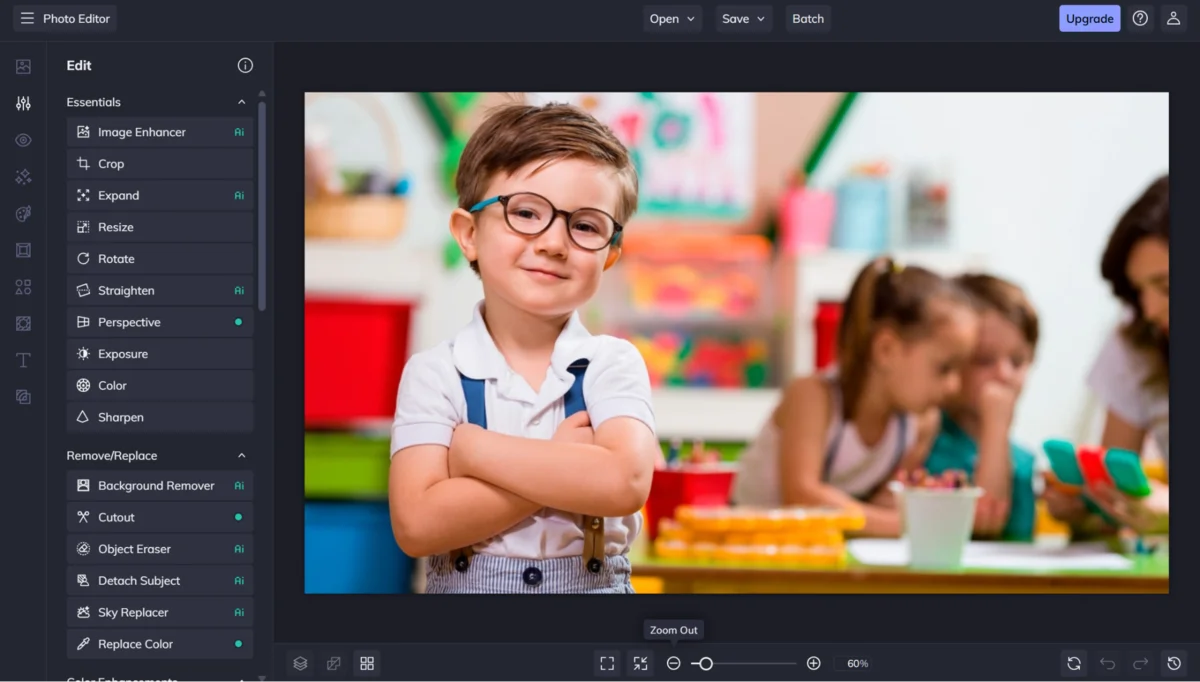Image resolution: width=1200 pixels, height=682 pixels.
Task: Select the Rotate tool
Action: 160,259
